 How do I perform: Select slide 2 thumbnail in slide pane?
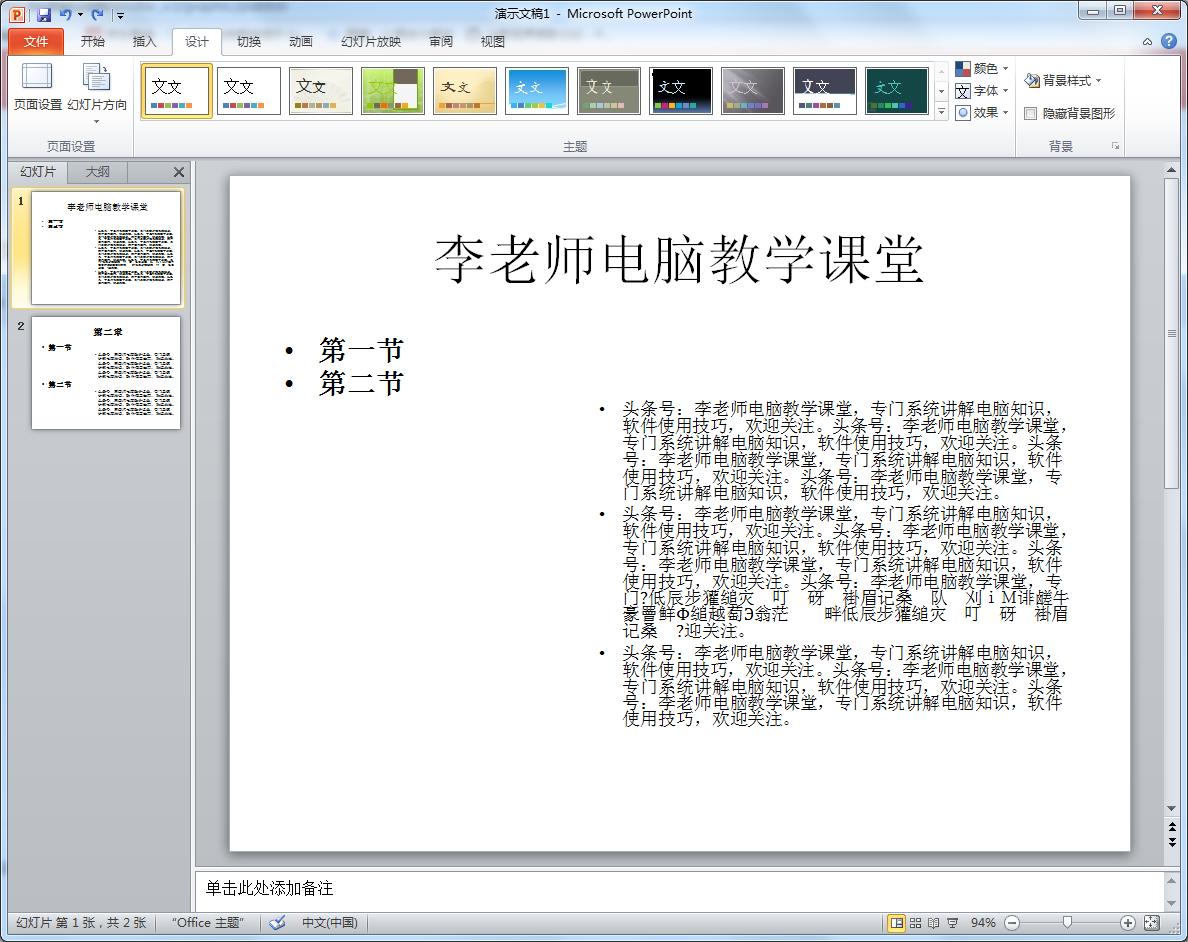105,373
